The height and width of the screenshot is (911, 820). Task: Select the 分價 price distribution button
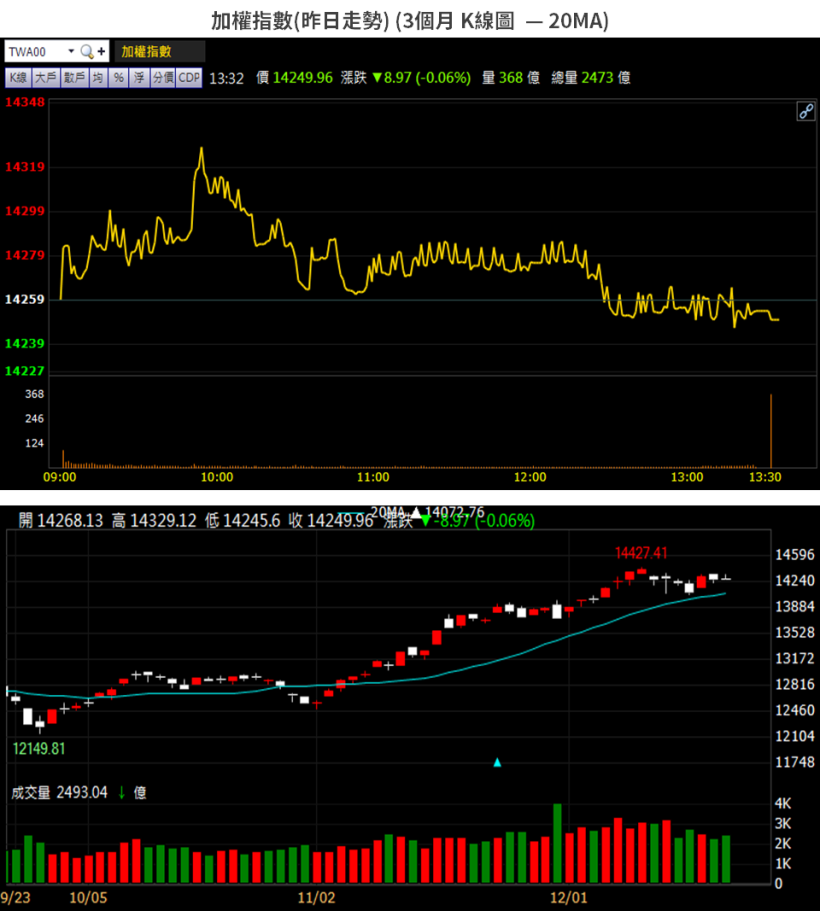coord(163,78)
